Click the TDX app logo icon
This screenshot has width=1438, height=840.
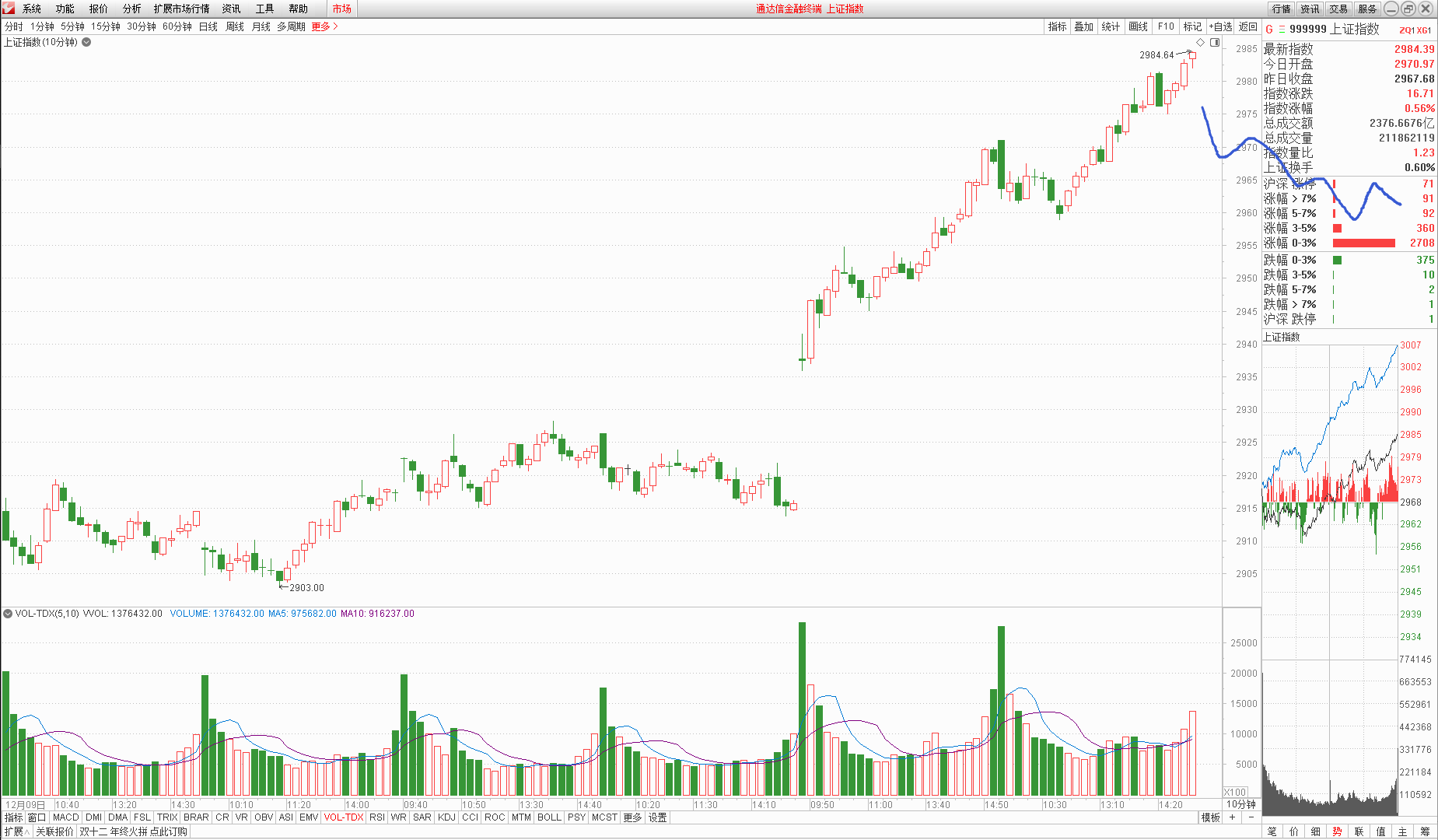(x=9, y=9)
